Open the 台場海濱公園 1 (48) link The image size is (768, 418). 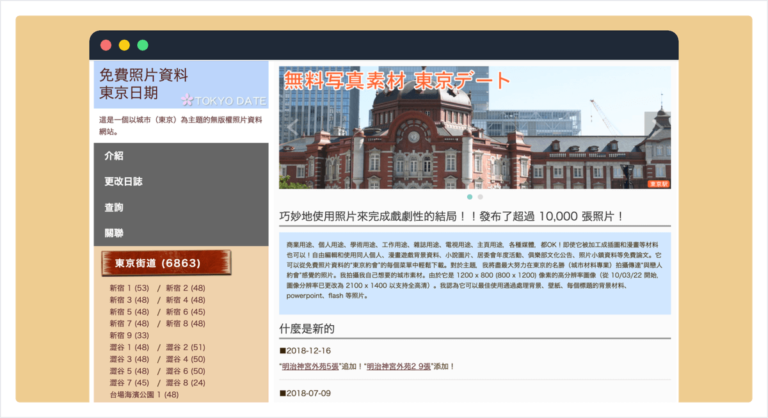coord(144,394)
